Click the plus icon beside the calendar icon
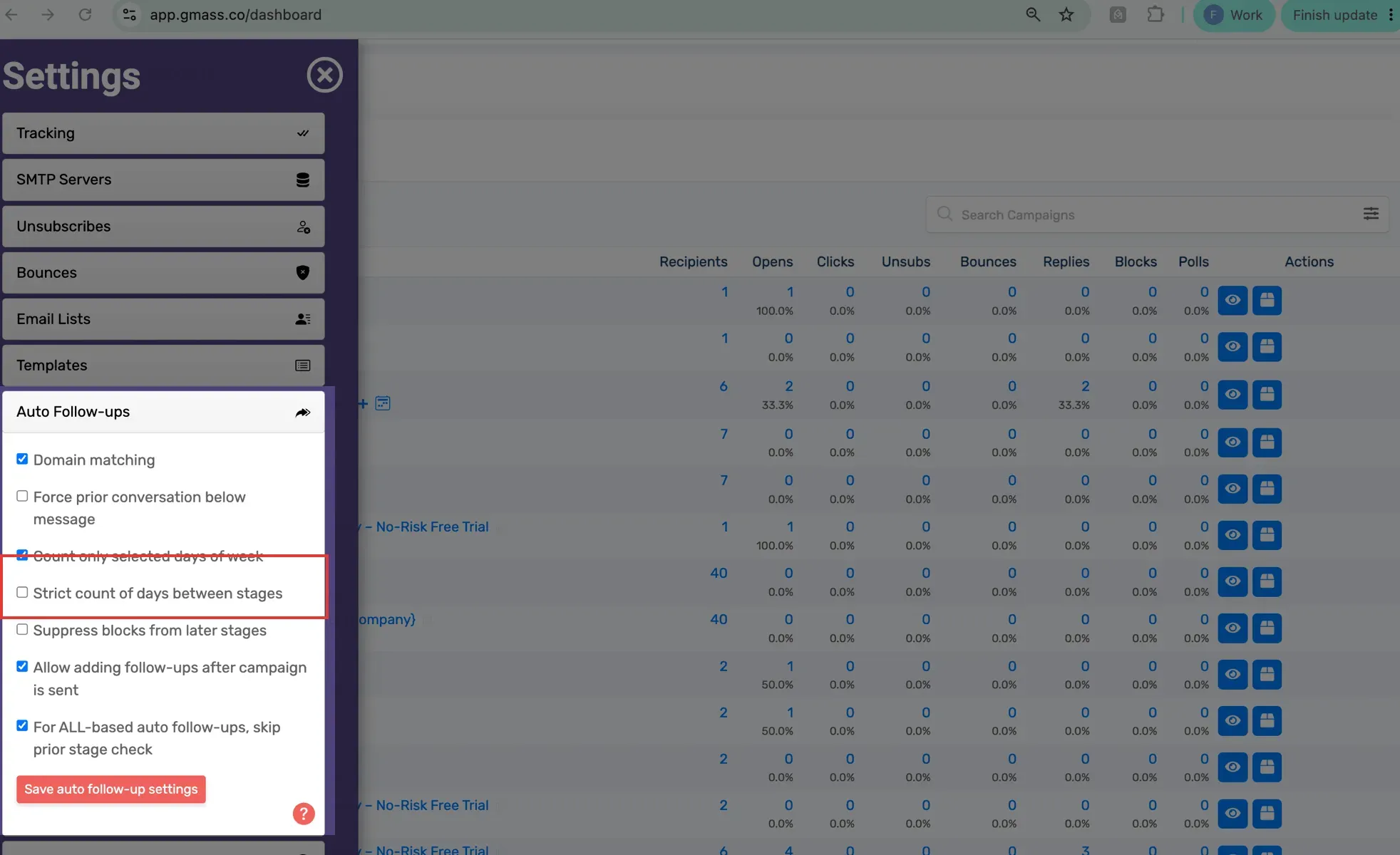The width and height of the screenshot is (1400, 855). pyautogui.click(x=363, y=404)
